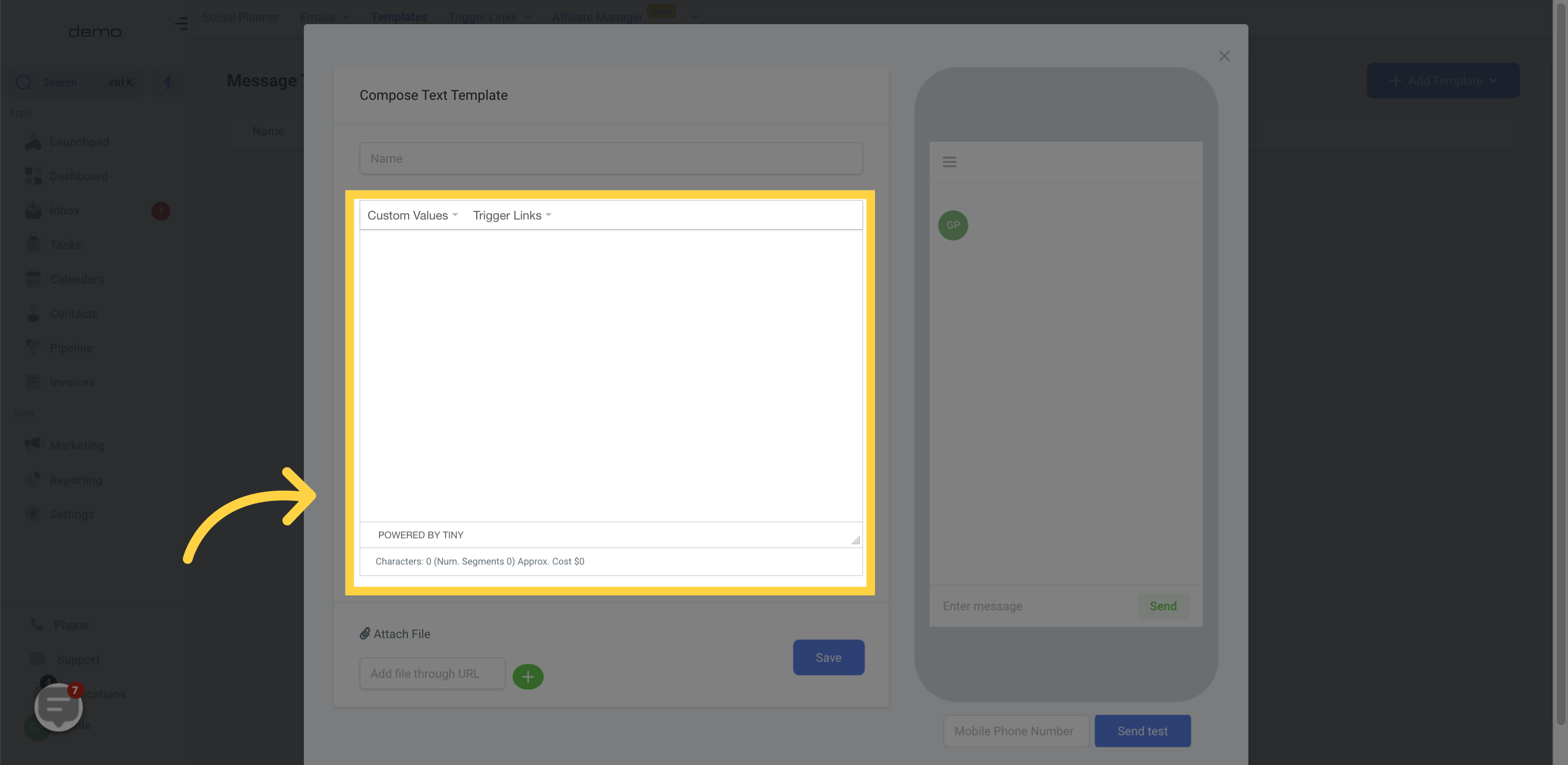The image size is (1568, 765).
Task: Click the POWERED BY TINY link
Action: [421, 535]
